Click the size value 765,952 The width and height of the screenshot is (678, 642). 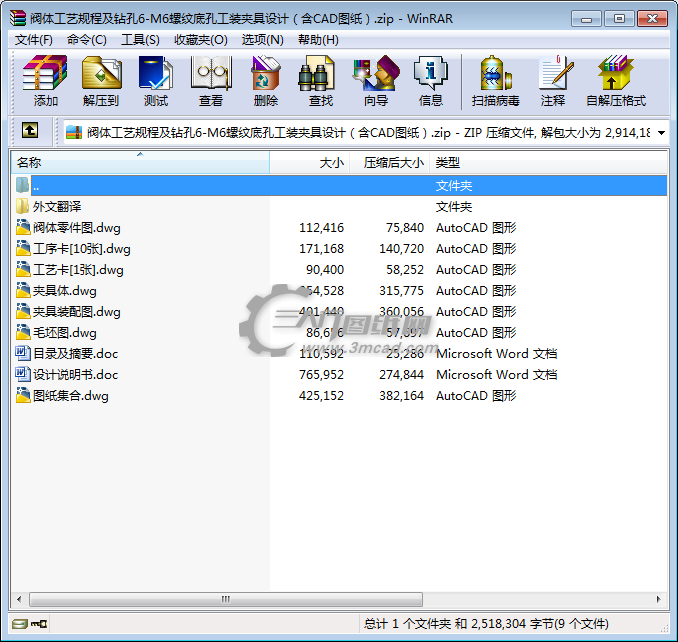[x=321, y=374]
